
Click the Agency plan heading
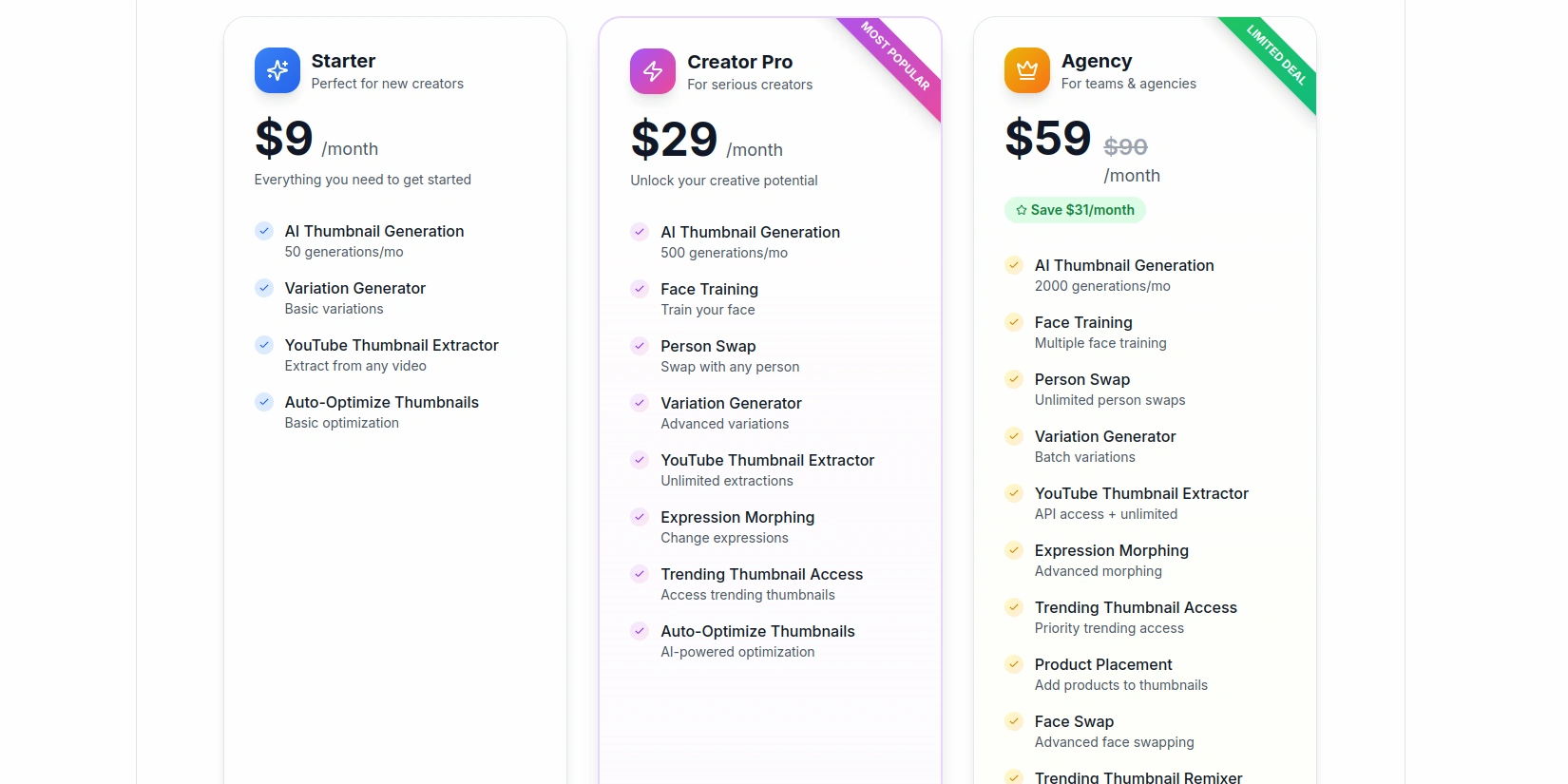(x=1097, y=61)
